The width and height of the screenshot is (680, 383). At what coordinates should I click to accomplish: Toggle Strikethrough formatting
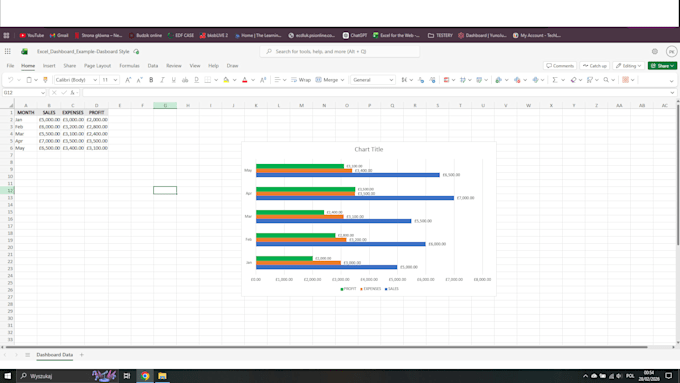185,80
